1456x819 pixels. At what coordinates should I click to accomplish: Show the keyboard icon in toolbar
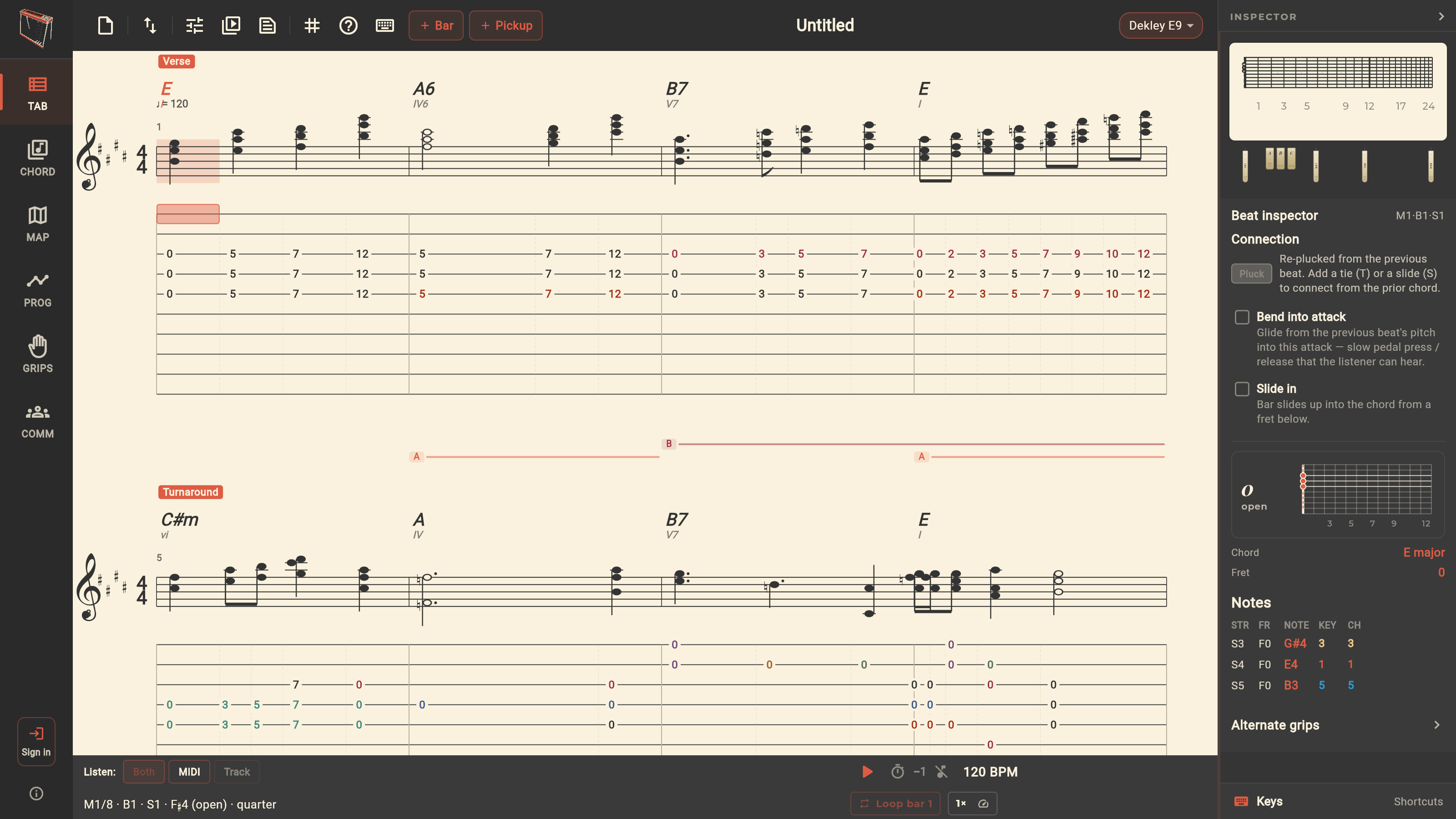[385, 25]
